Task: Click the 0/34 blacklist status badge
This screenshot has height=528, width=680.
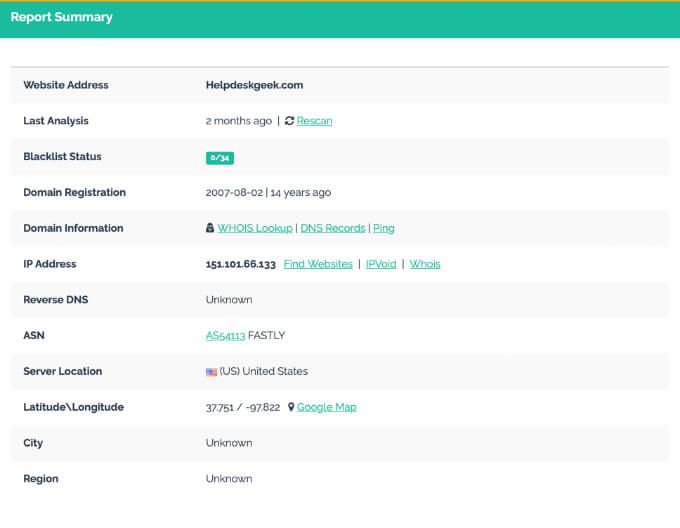Action: point(220,158)
